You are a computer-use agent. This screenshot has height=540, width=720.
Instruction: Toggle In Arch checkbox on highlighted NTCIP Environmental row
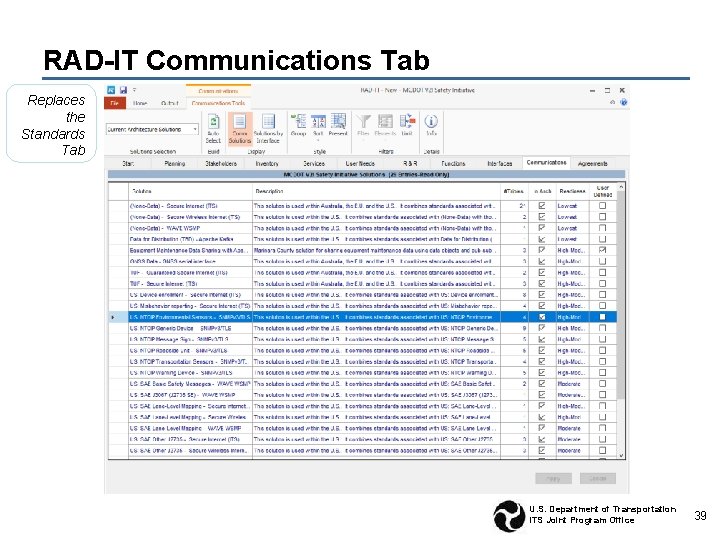542,317
